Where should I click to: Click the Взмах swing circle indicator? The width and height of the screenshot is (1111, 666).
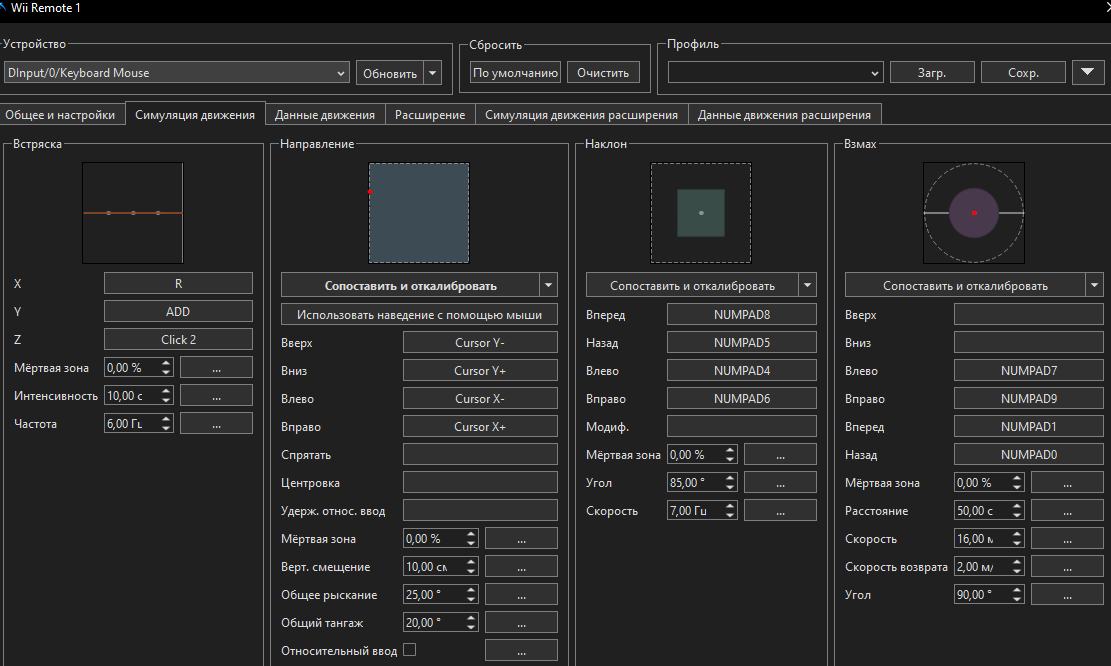click(x=973, y=212)
